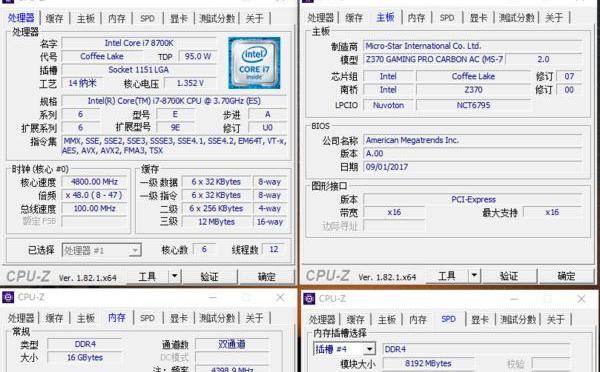
Task: Click the instruction set list with MMX, SSE
Action: point(174,146)
